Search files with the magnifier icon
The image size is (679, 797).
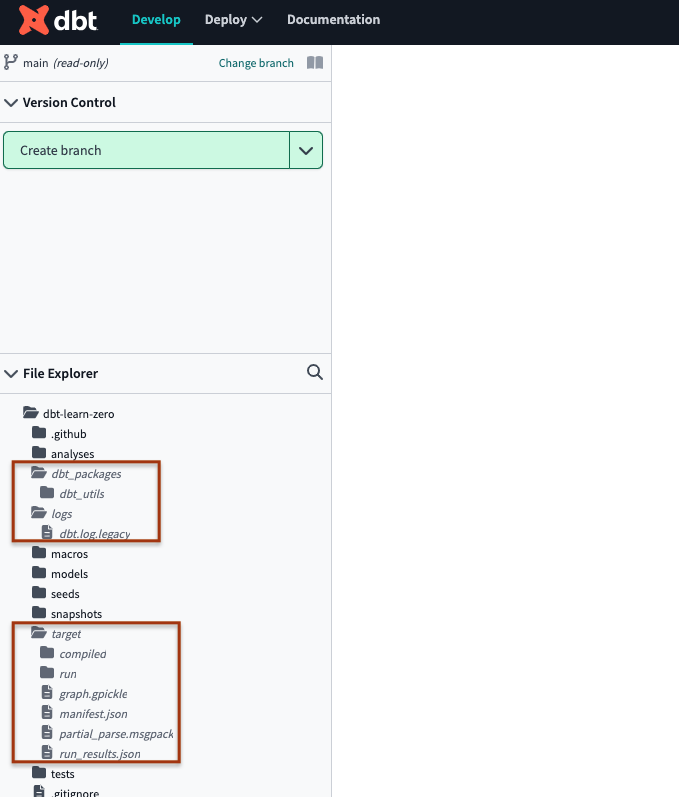click(315, 373)
